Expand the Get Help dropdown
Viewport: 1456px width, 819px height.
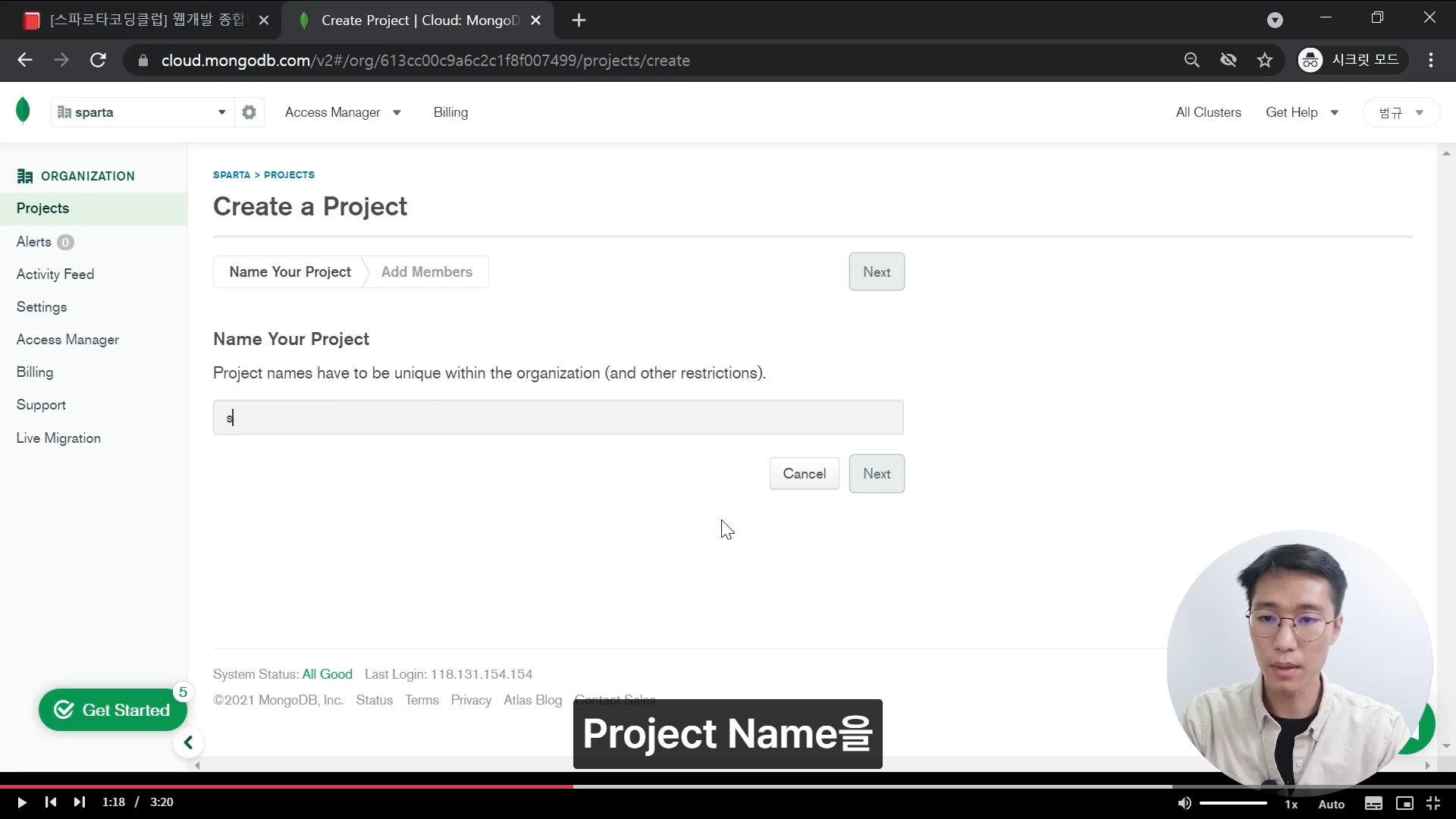click(x=1302, y=112)
